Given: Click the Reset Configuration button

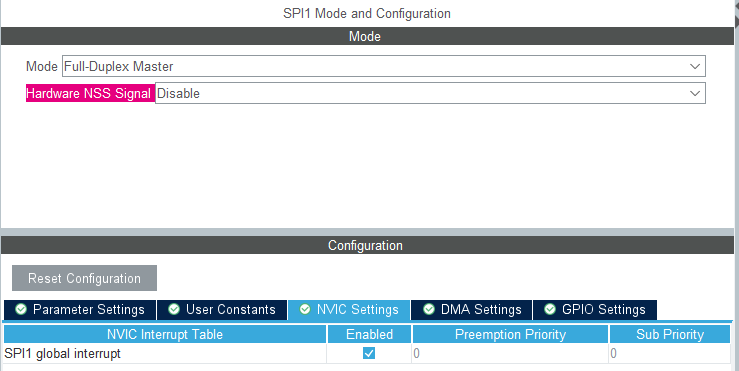Looking at the screenshot, I should tap(84, 278).
